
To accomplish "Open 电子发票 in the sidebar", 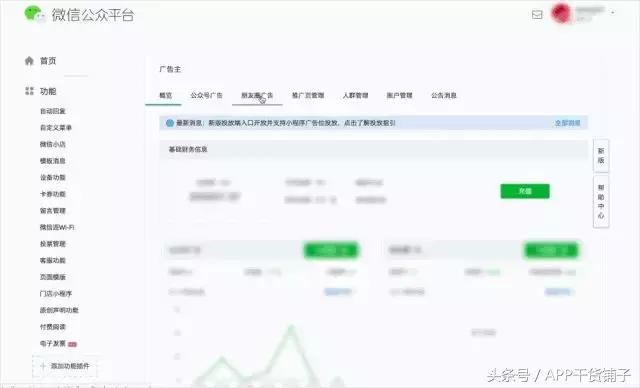I will coord(53,344).
